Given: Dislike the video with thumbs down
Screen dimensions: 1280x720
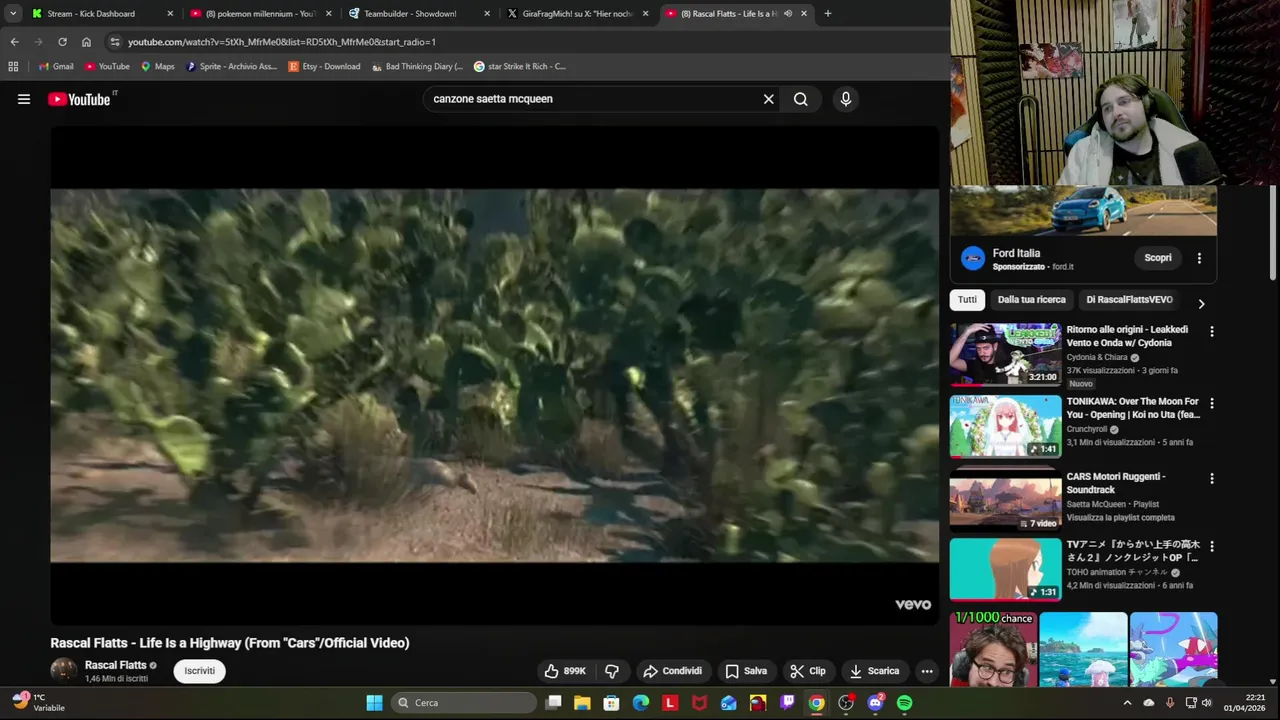Looking at the screenshot, I should tap(612, 671).
